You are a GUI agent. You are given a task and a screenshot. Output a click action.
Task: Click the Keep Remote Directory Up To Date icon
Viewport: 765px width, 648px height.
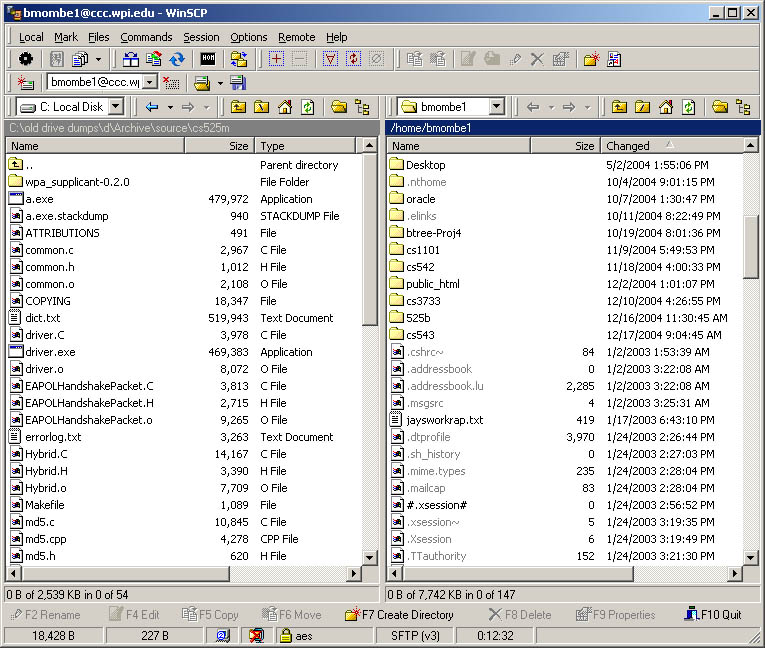tap(154, 60)
